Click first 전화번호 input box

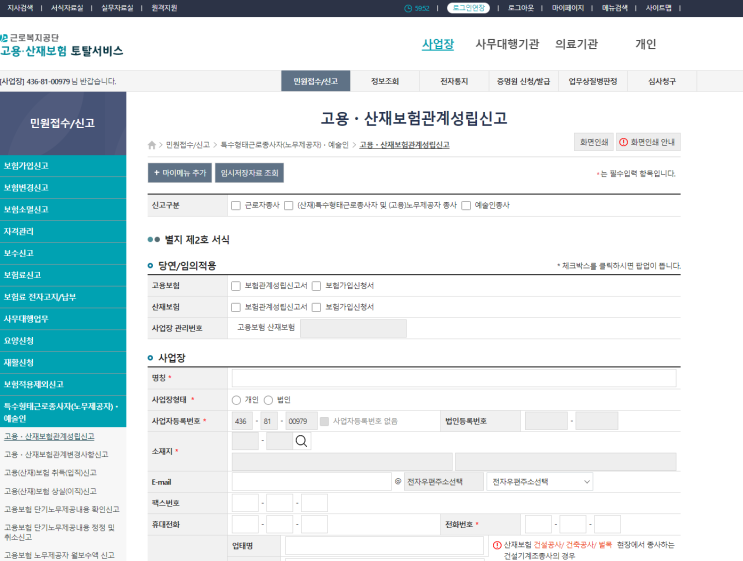538,525
